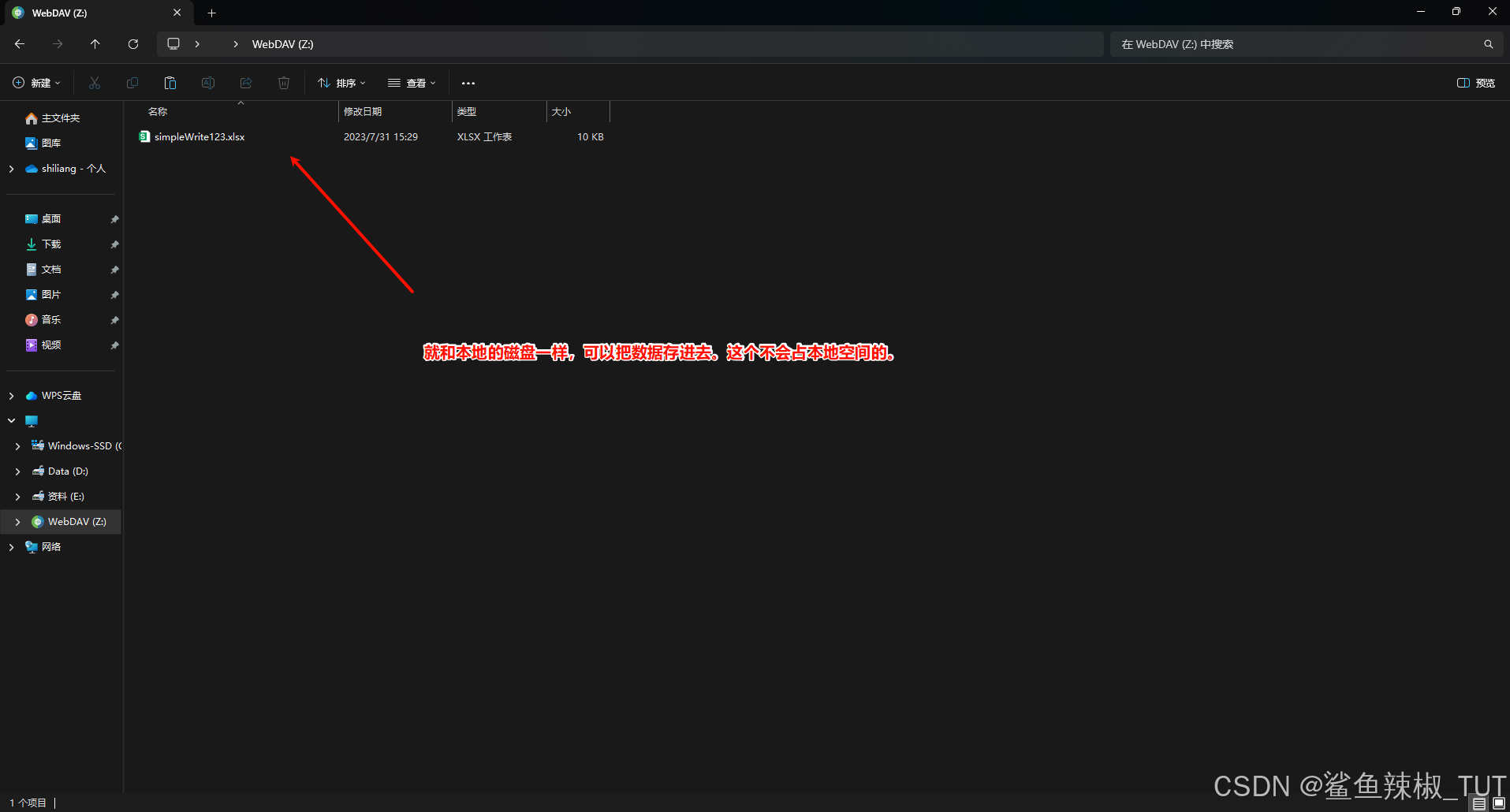Cut the selected file using toolbar
The width and height of the screenshot is (1510, 812).
coord(94,83)
